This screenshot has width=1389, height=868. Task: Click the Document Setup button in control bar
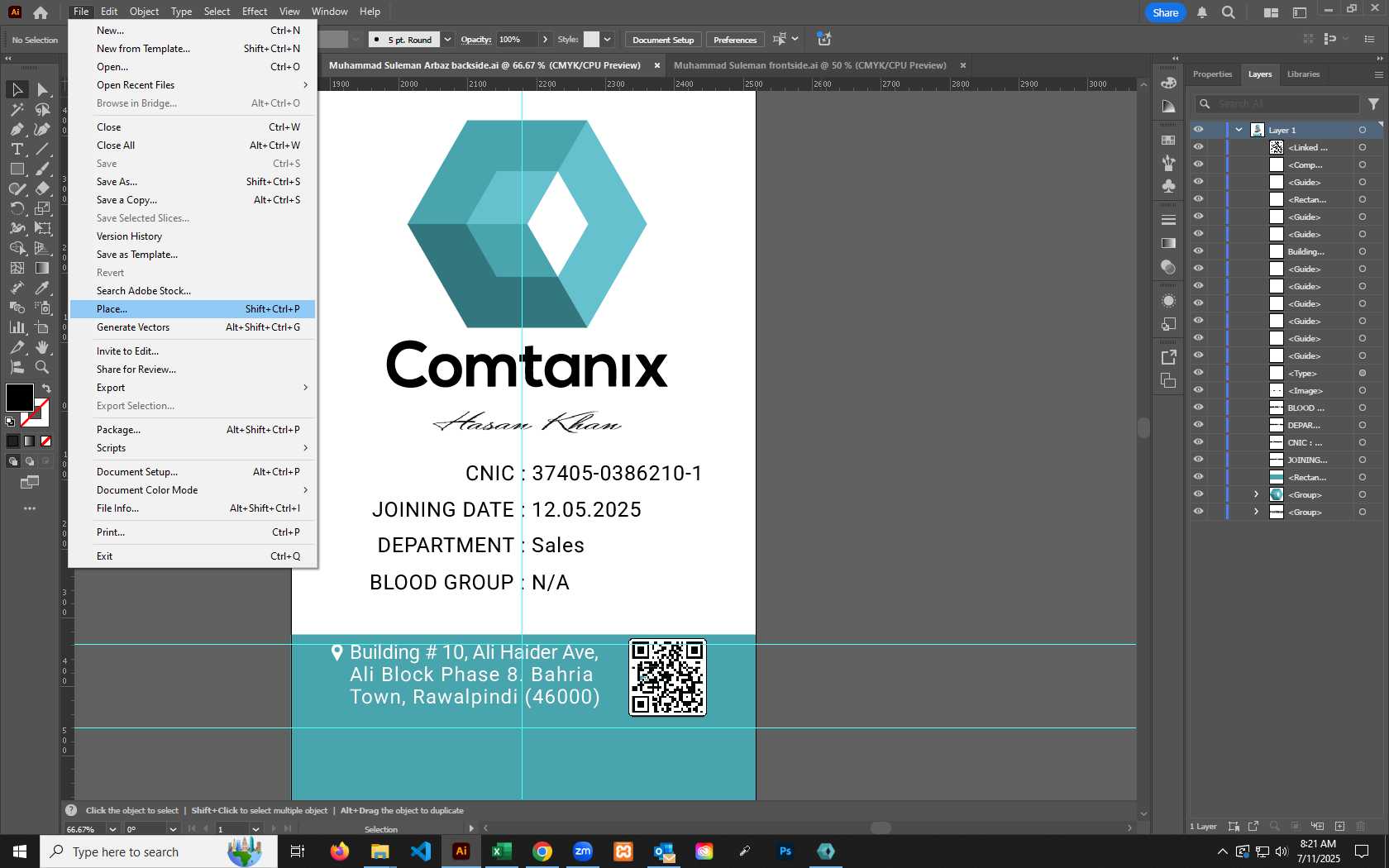(x=663, y=40)
